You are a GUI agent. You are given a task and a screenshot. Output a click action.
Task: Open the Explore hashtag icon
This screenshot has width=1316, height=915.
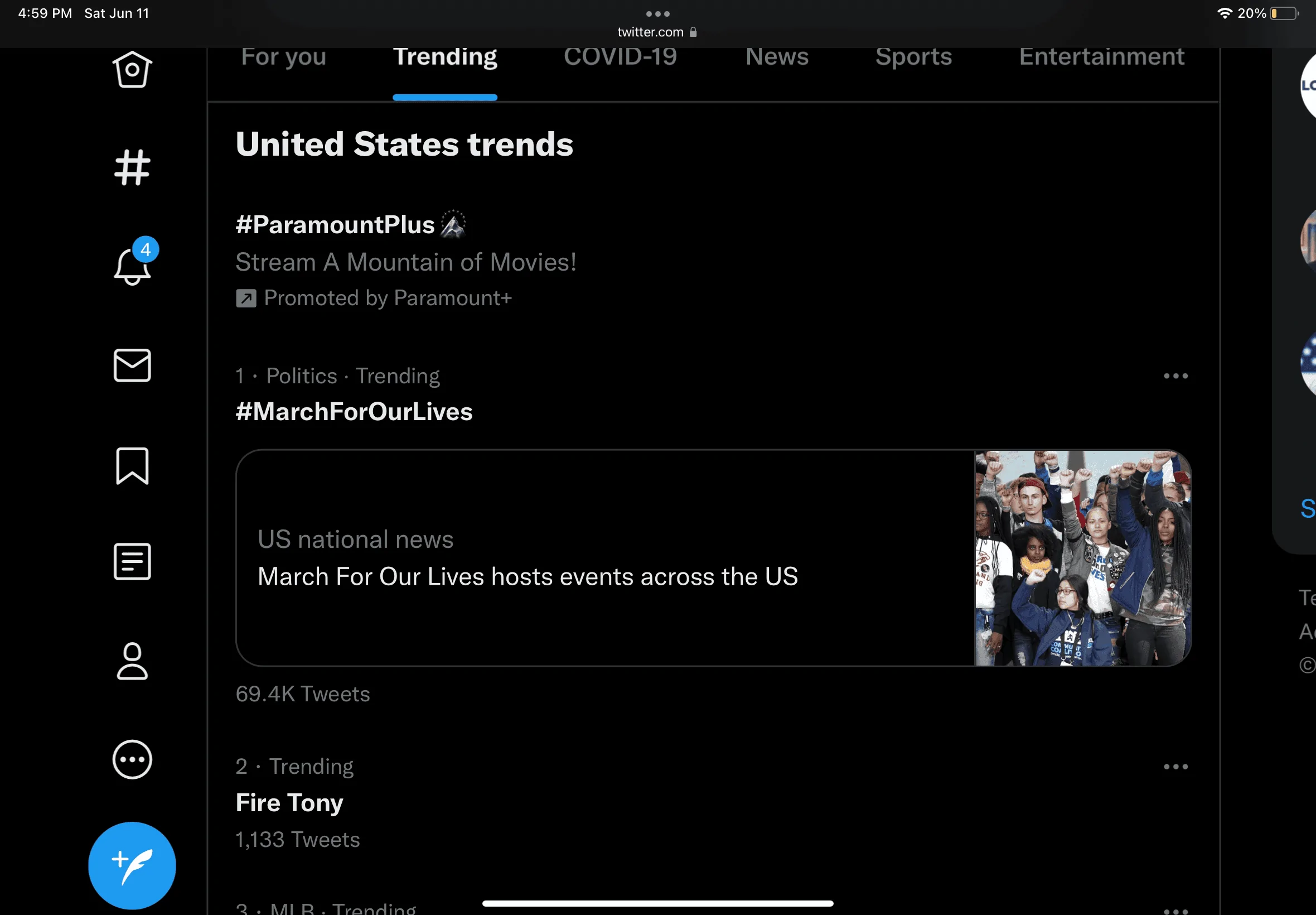[x=132, y=167]
